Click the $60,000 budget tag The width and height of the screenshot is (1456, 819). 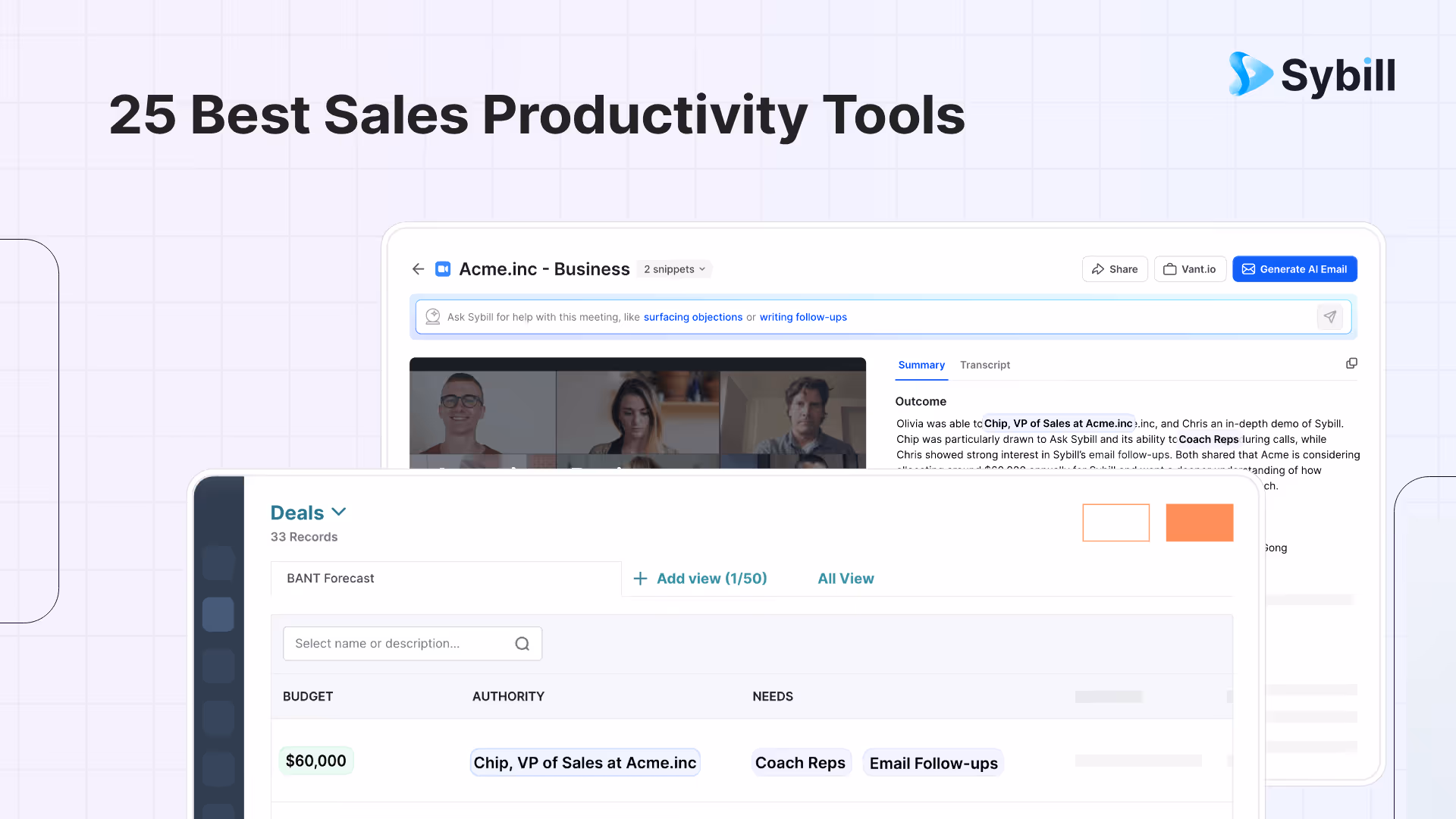316,761
